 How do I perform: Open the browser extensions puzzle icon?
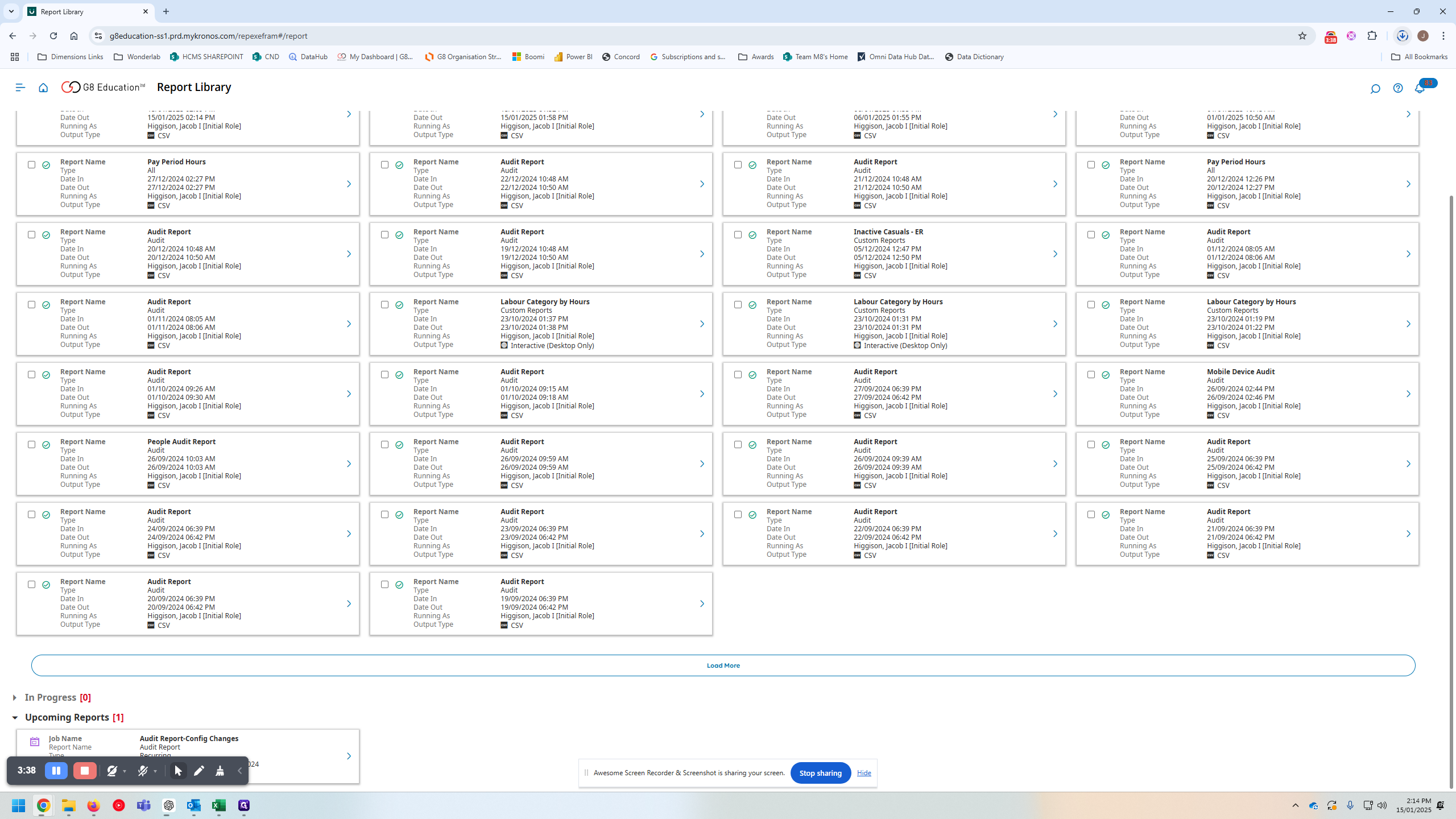(x=1372, y=36)
